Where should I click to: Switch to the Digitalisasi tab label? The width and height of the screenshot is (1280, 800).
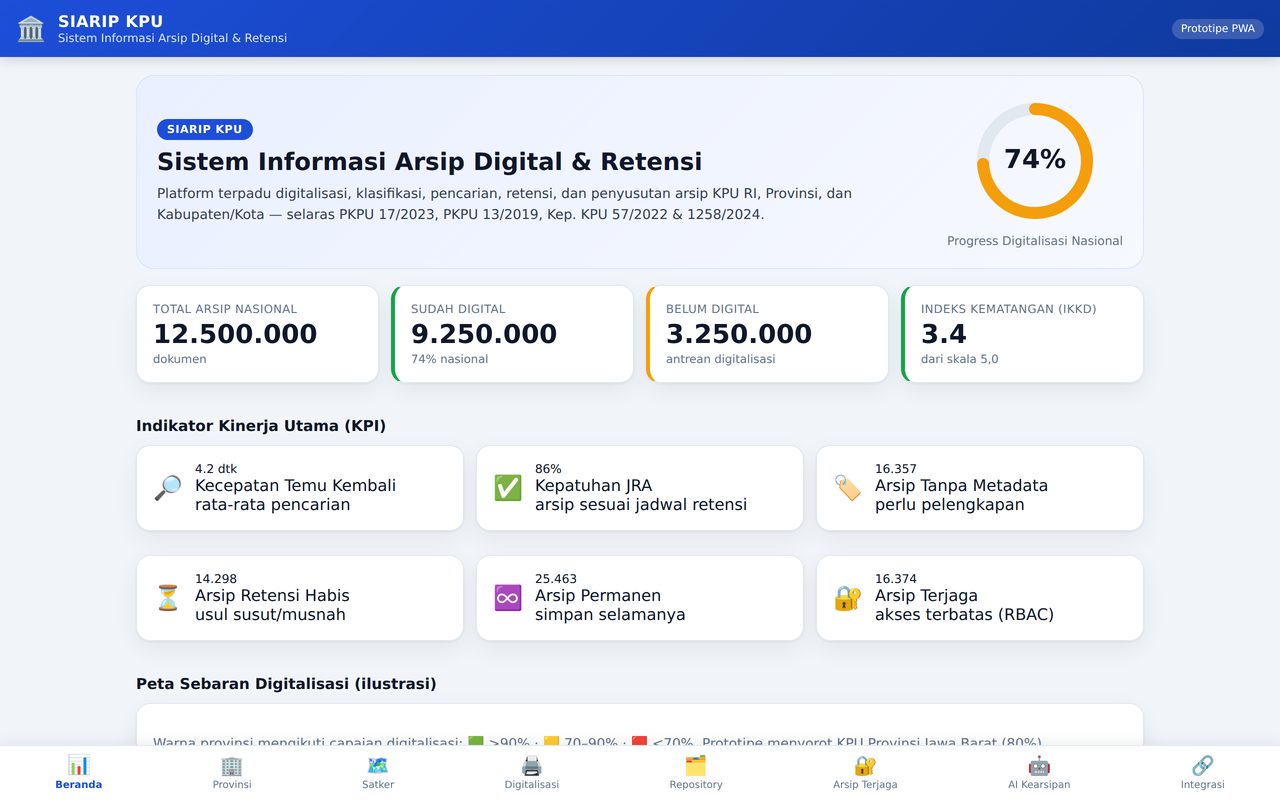(532, 785)
